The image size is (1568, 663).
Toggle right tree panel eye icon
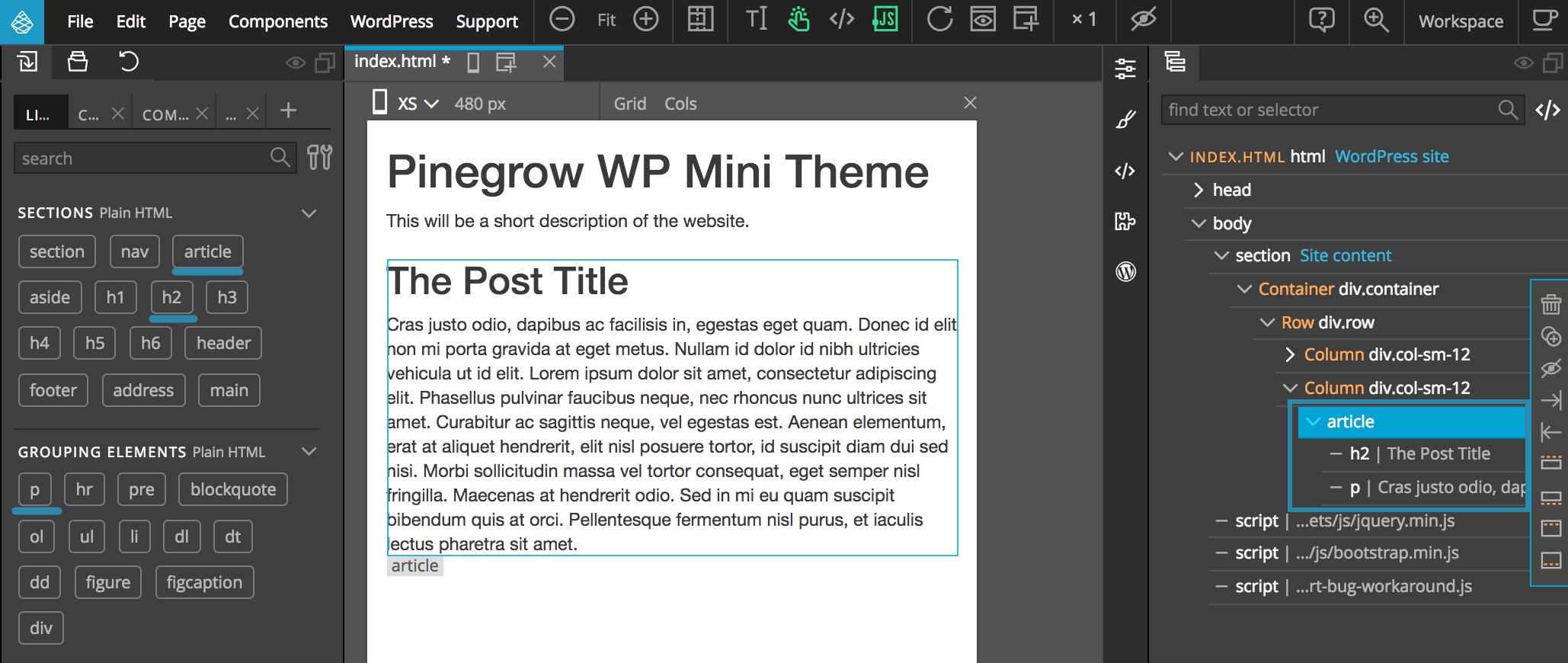1524,62
